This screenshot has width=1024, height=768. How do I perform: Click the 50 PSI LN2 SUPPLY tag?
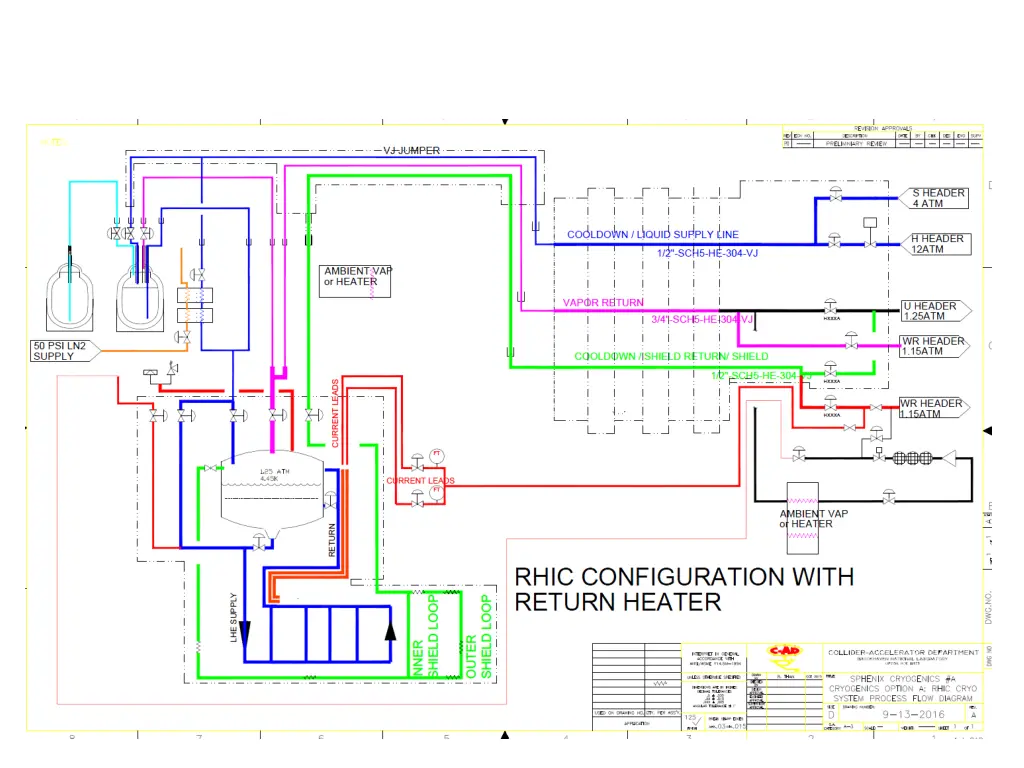click(x=65, y=351)
